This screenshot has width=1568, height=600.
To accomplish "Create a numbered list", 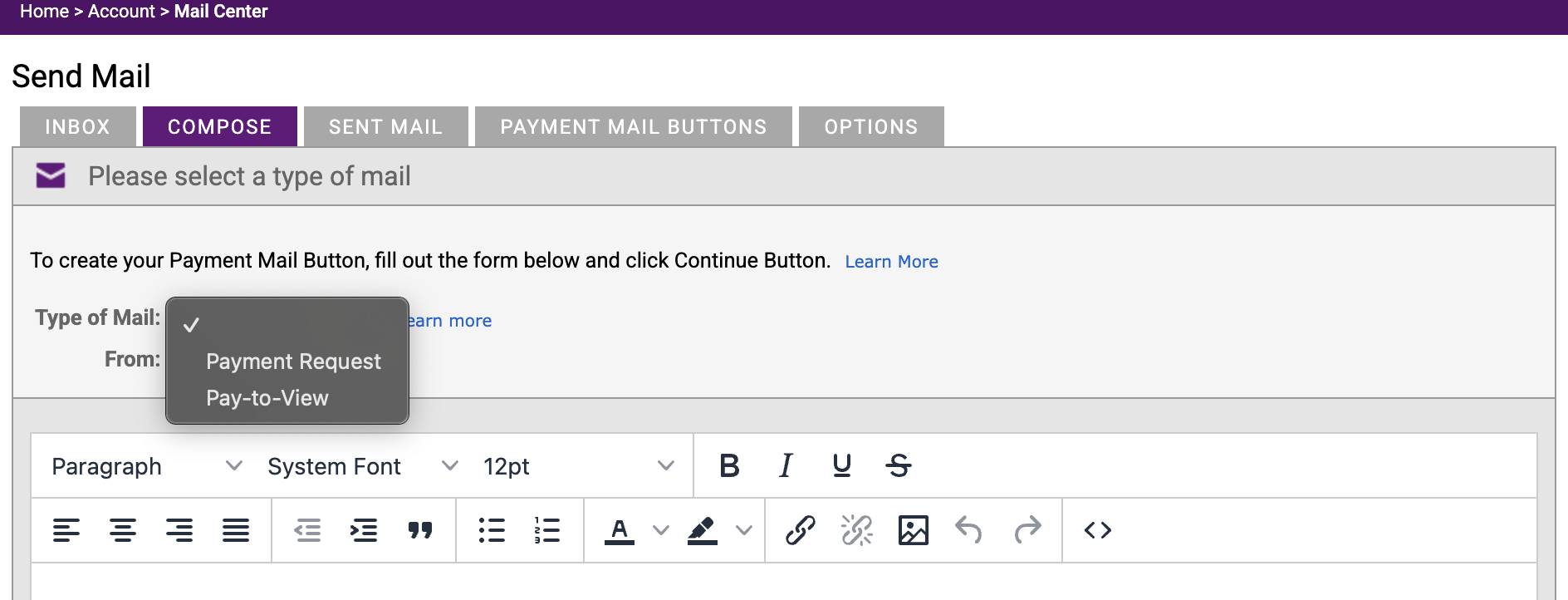I will pyautogui.click(x=547, y=530).
